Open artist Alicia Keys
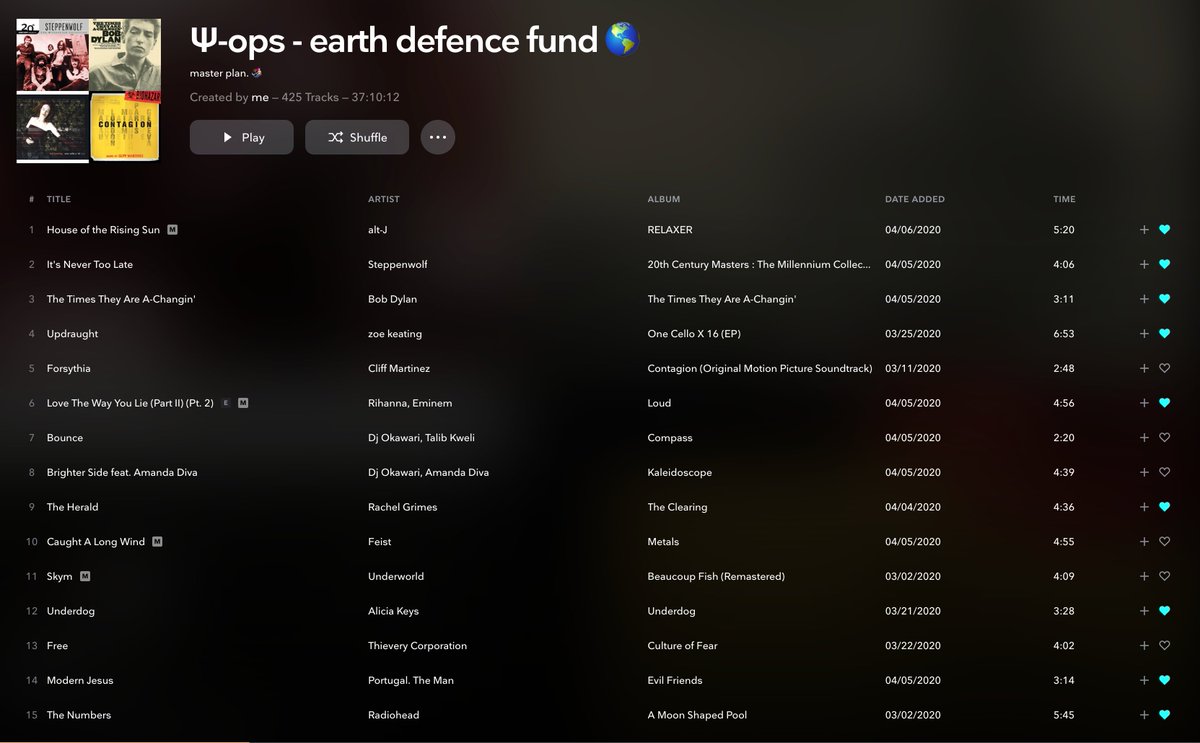This screenshot has width=1200, height=743. click(393, 611)
